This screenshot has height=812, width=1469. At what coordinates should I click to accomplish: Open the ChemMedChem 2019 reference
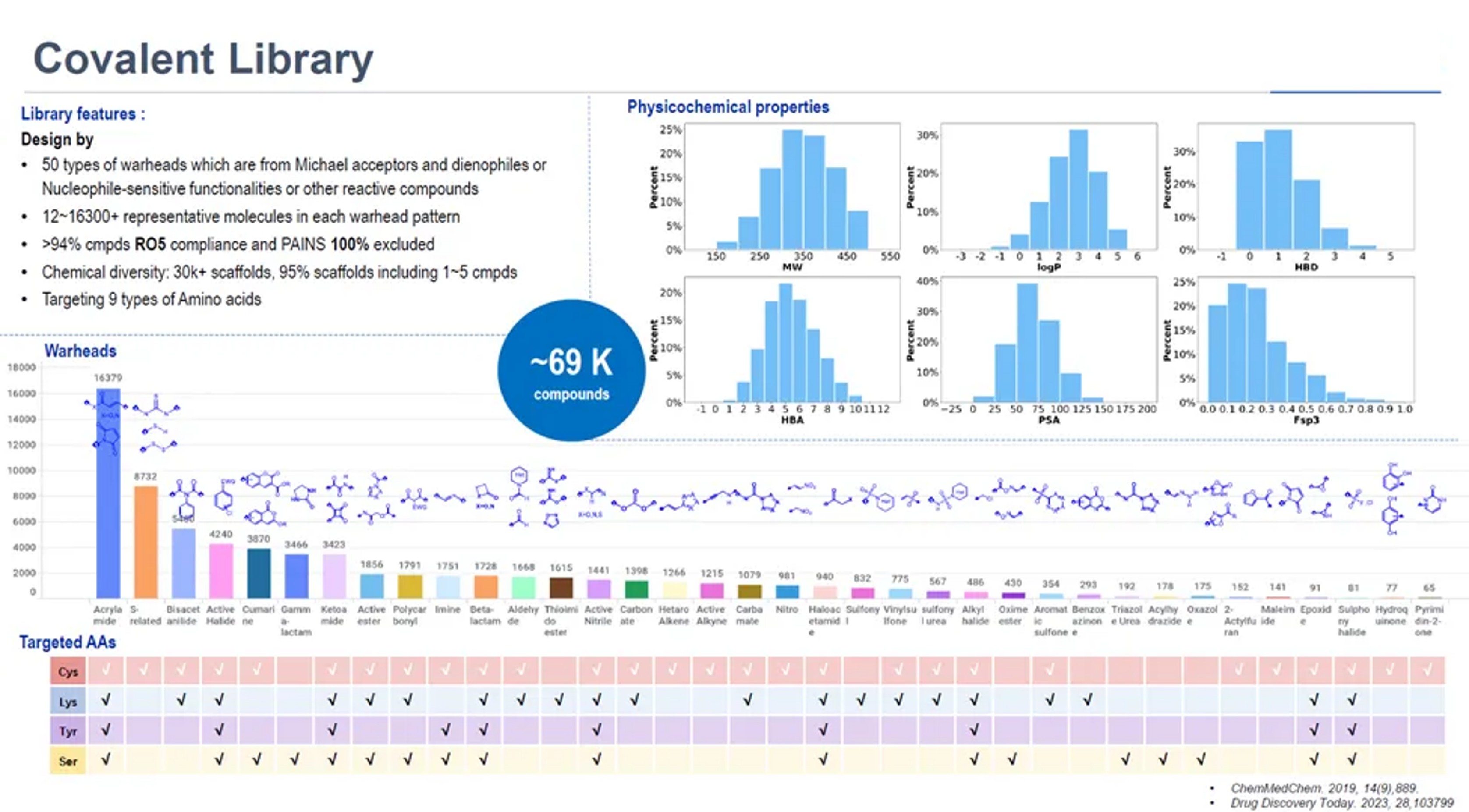[x=1323, y=788]
